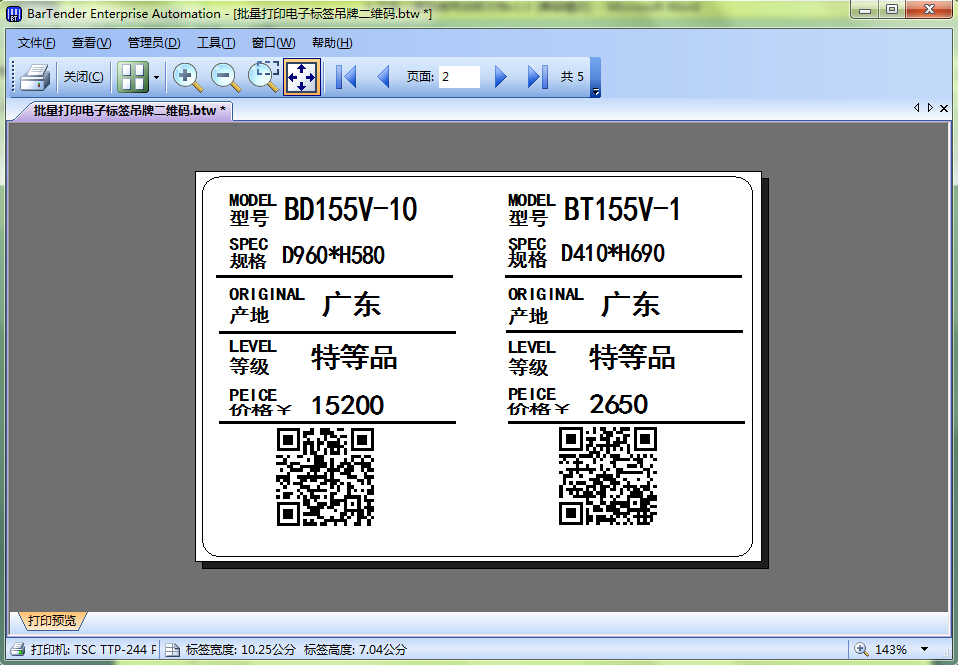Click the model text BD155V-10
Screen dimensions: 958x665
(x=351, y=209)
